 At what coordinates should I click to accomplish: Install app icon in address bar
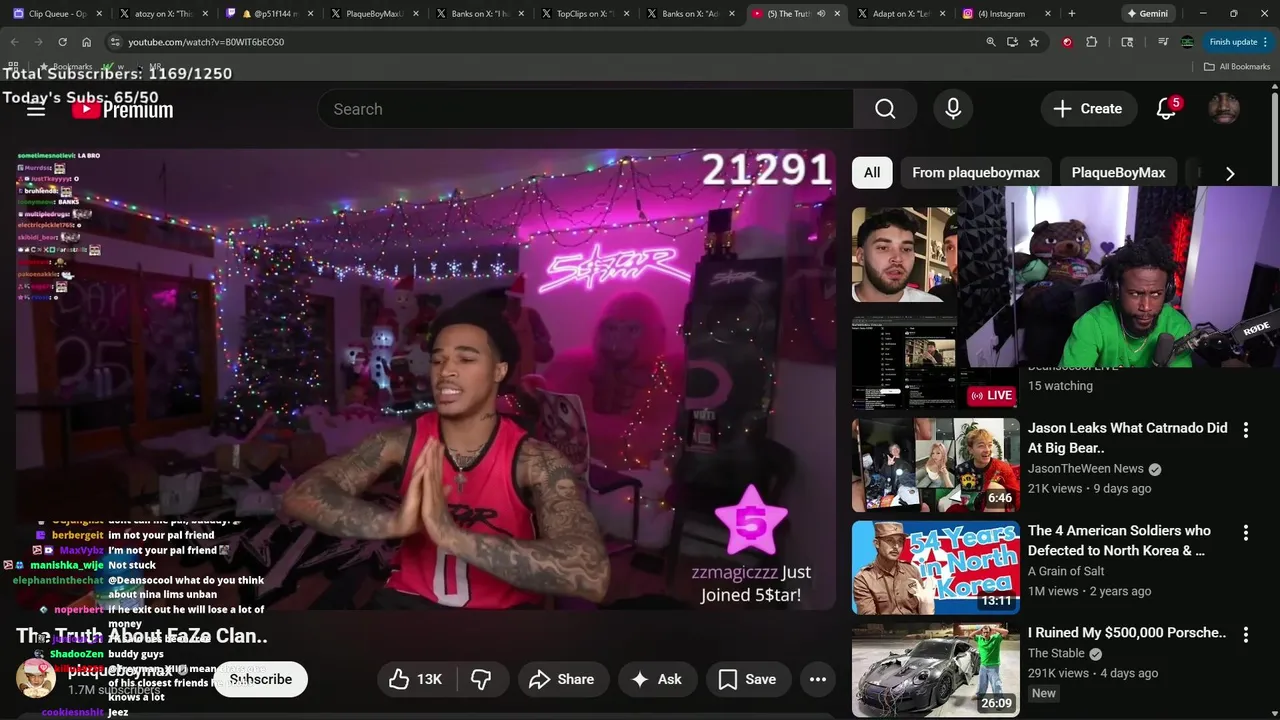tap(1012, 42)
